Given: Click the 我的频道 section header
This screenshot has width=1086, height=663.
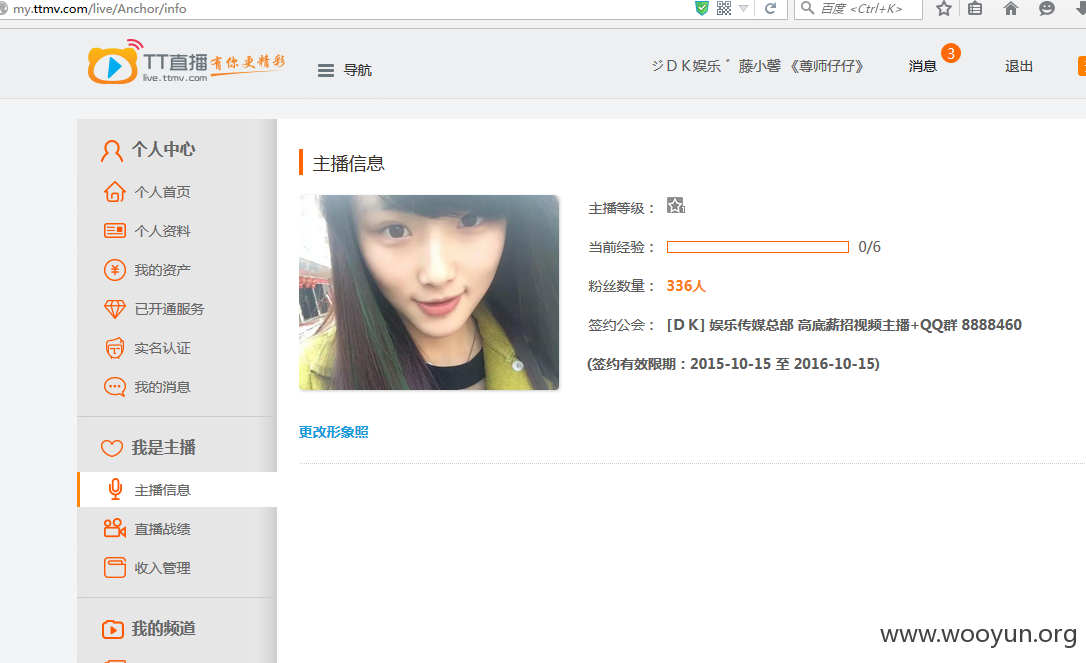Looking at the screenshot, I should click(x=164, y=629).
